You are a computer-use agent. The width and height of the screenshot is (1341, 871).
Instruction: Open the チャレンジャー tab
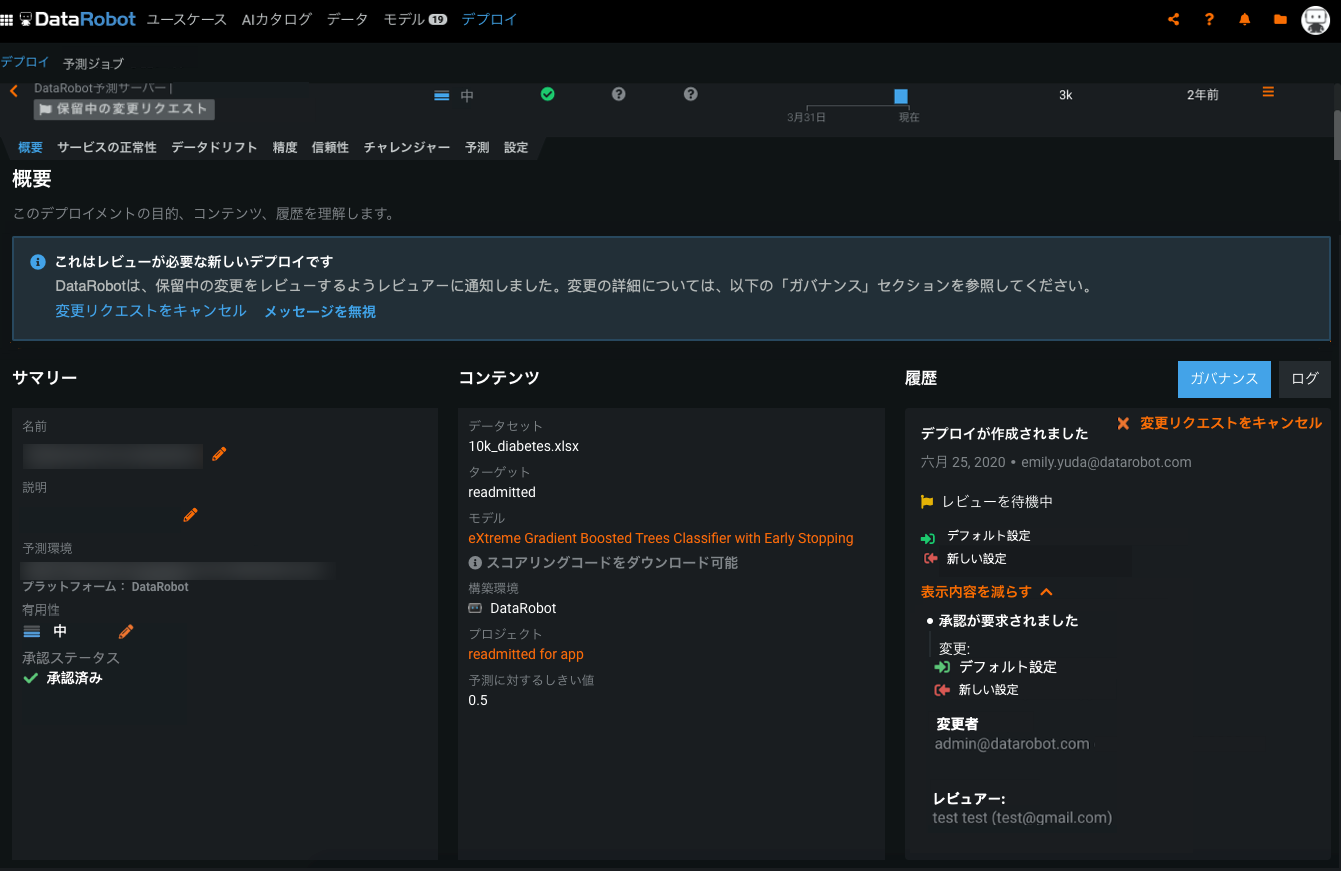coord(406,148)
